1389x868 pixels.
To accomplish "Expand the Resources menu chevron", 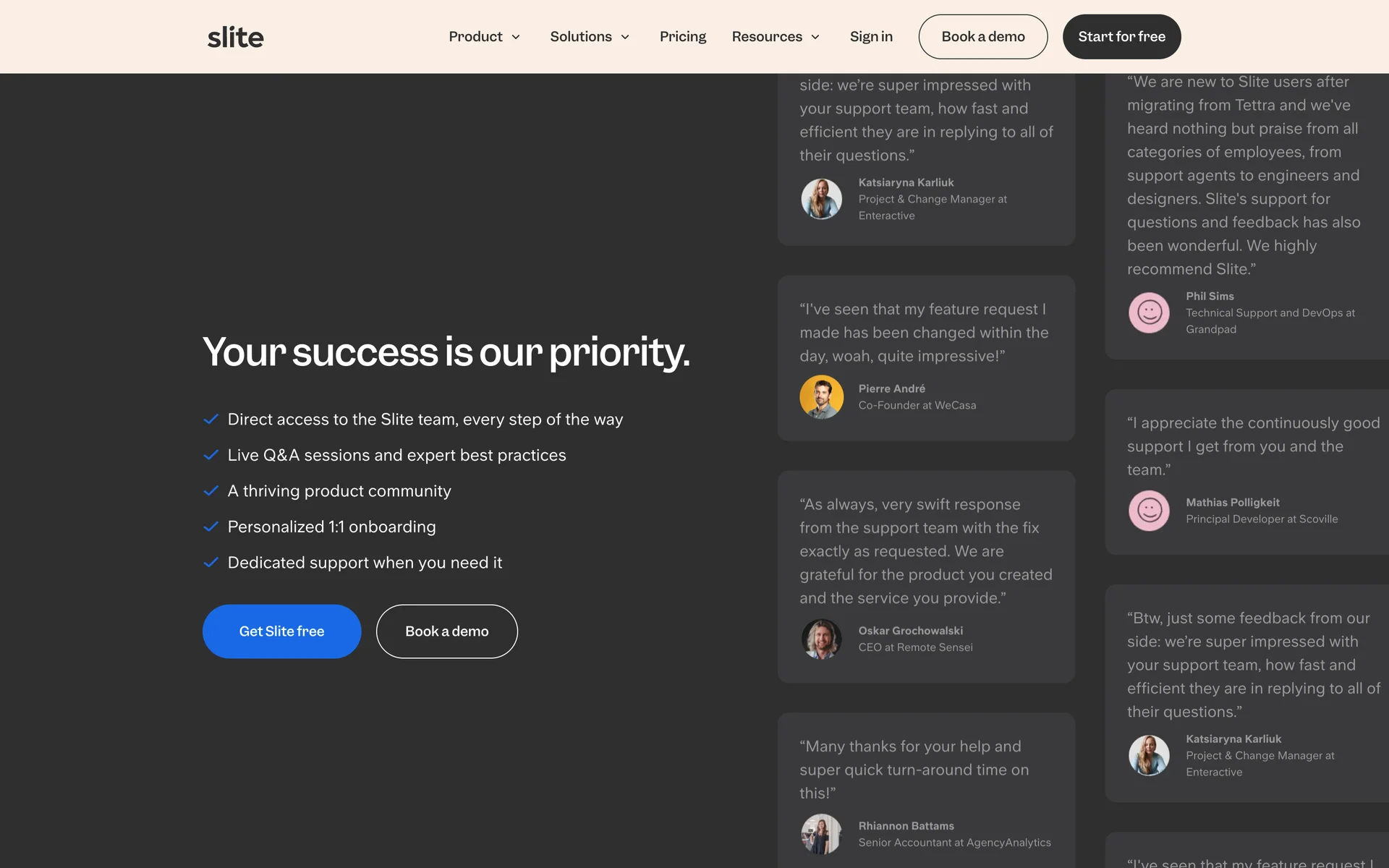I will tap(815, 37).
